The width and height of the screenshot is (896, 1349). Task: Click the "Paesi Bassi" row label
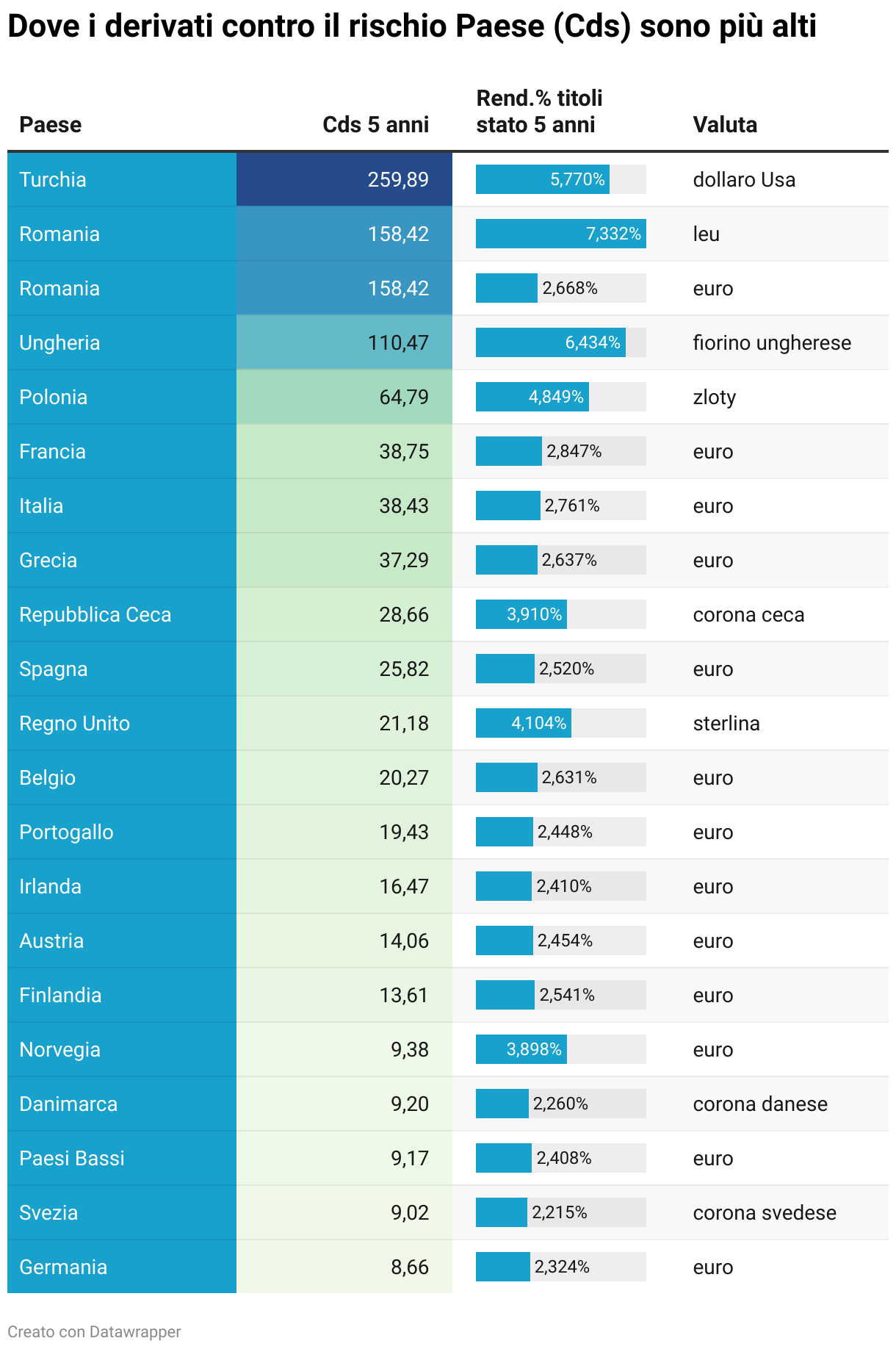[72, 1158]
